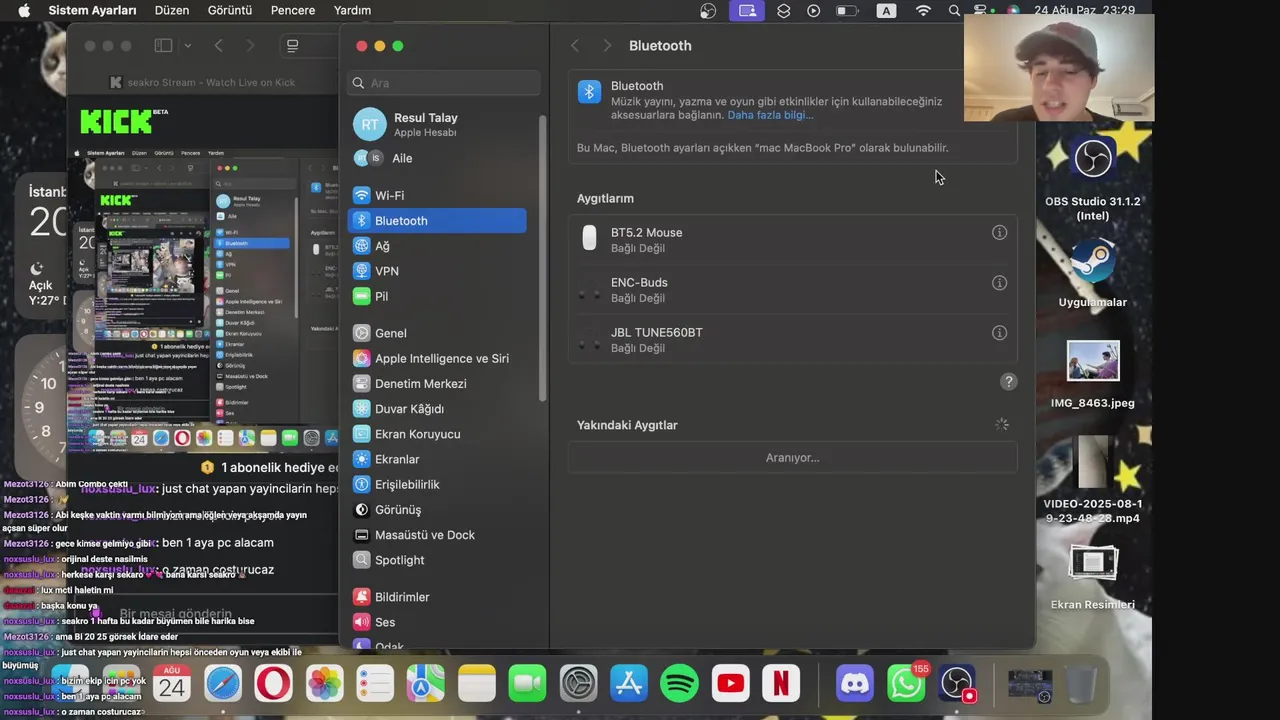The width and height of the screenshot is (1280, 720).
Task: Open Discord from the Dock
Action: pos(855,684)
